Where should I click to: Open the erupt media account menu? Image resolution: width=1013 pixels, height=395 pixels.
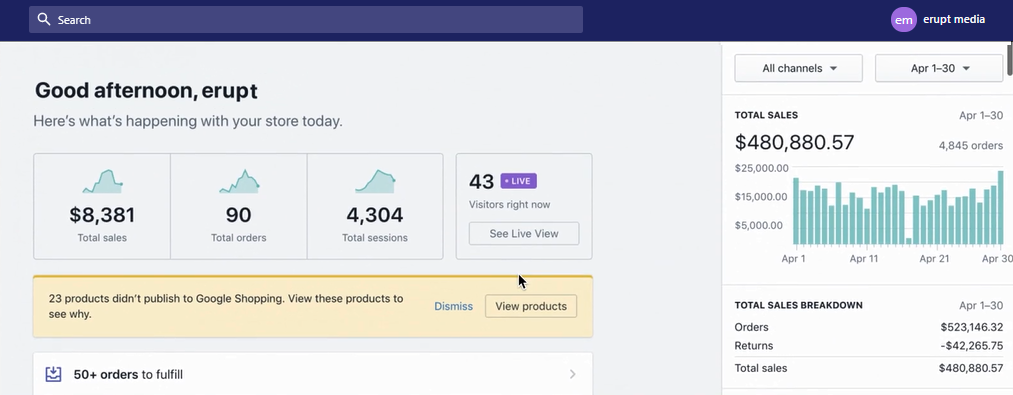938,19
